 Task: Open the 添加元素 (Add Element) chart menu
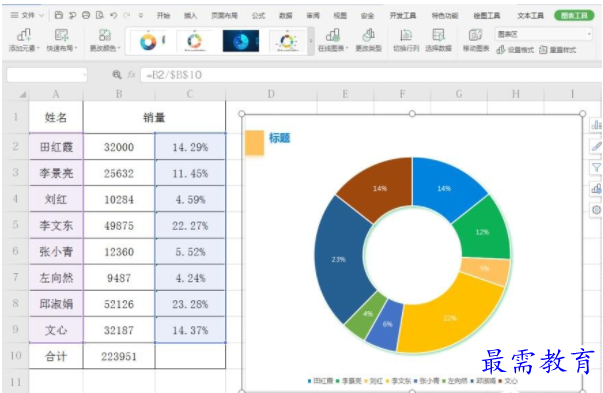(24, 40)
